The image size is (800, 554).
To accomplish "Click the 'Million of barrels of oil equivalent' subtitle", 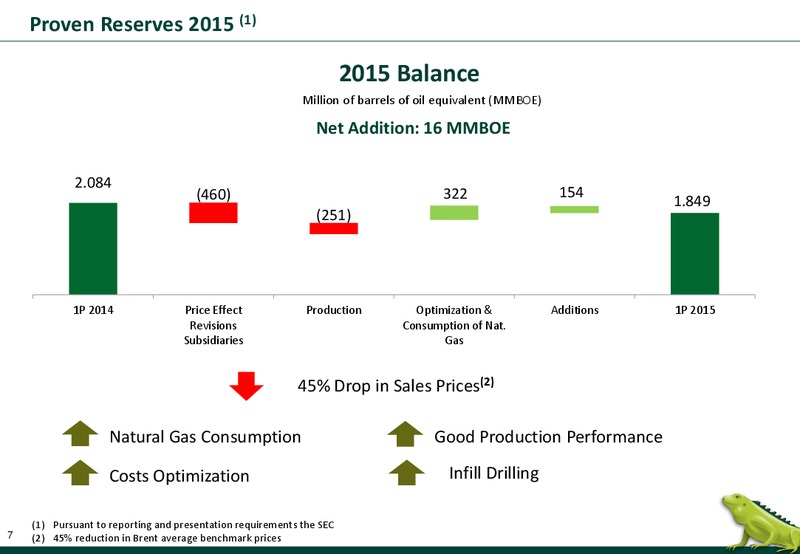I will pyautogui.click(x=422, y=100).
